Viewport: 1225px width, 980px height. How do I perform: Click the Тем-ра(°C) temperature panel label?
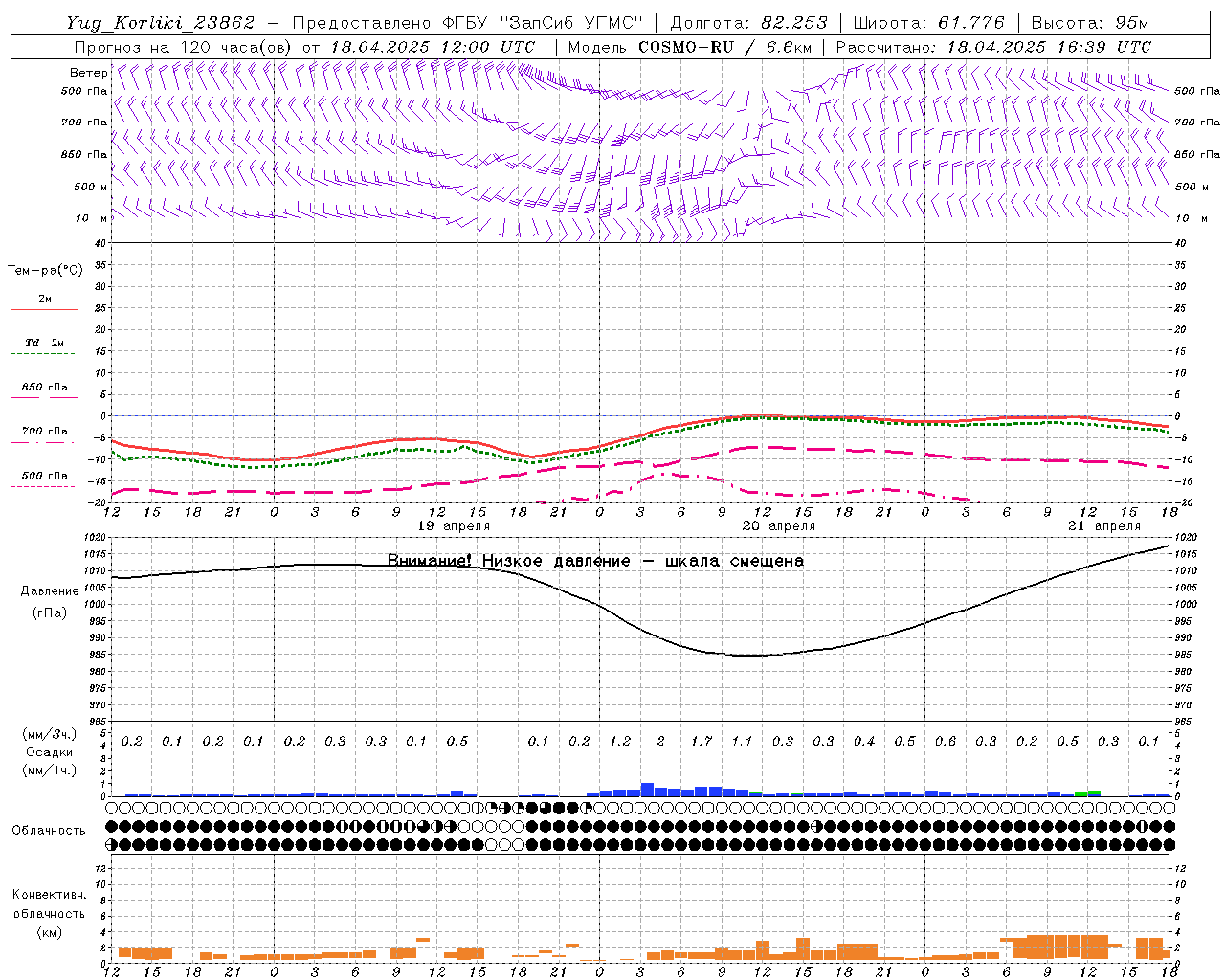(45, 271)
